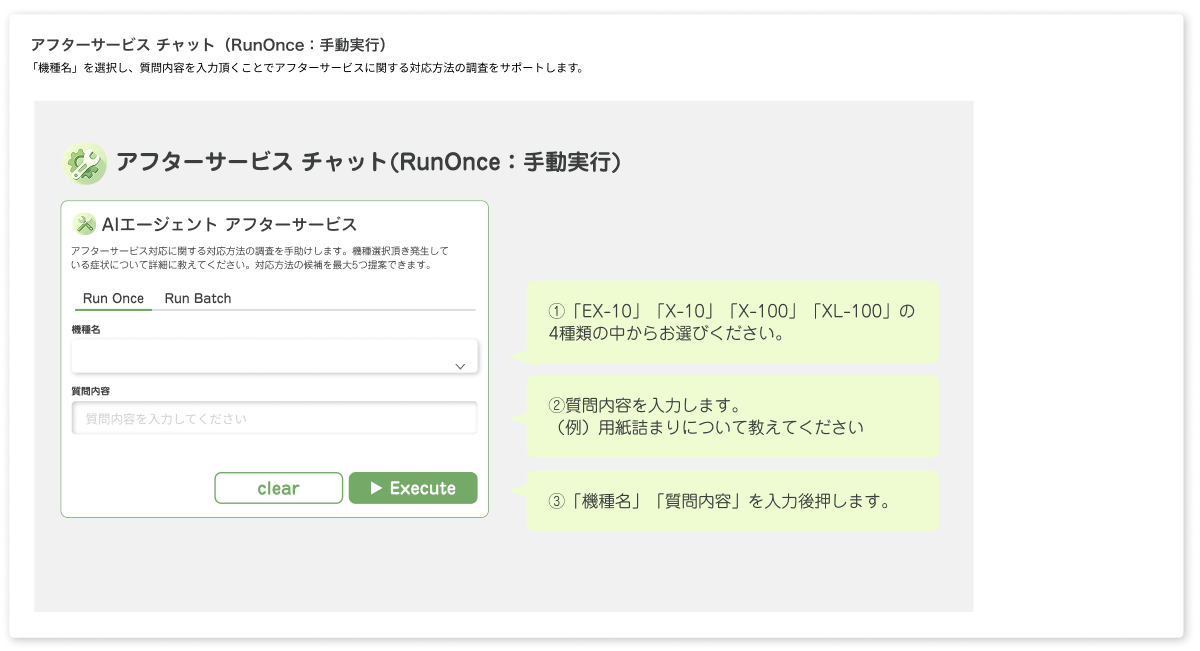Click the page header アフターサービス チャット text
1200x651 pixels.
(x=209, y=45)
